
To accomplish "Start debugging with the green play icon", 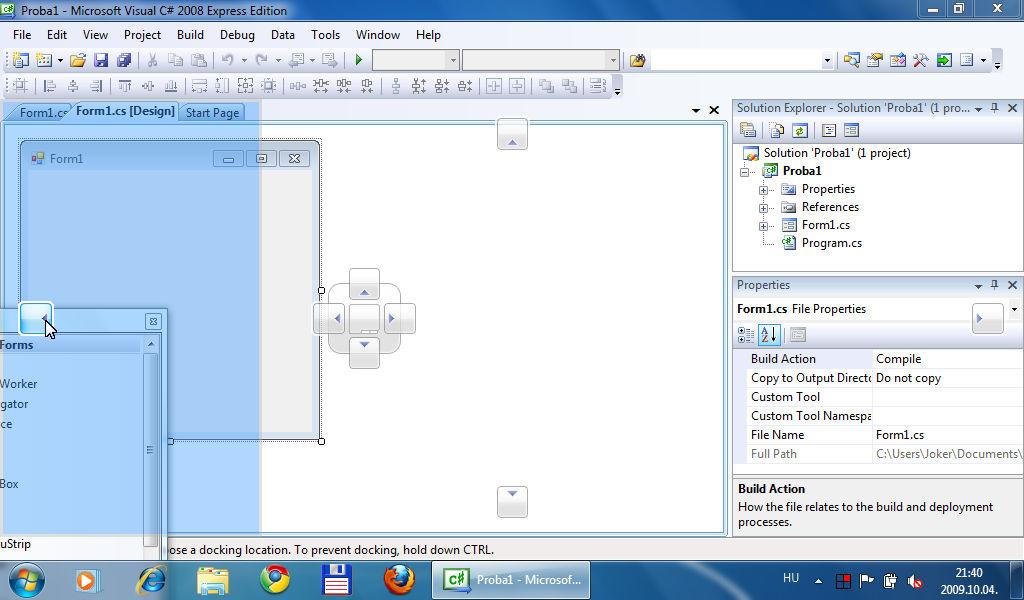I will coord(359,61).
